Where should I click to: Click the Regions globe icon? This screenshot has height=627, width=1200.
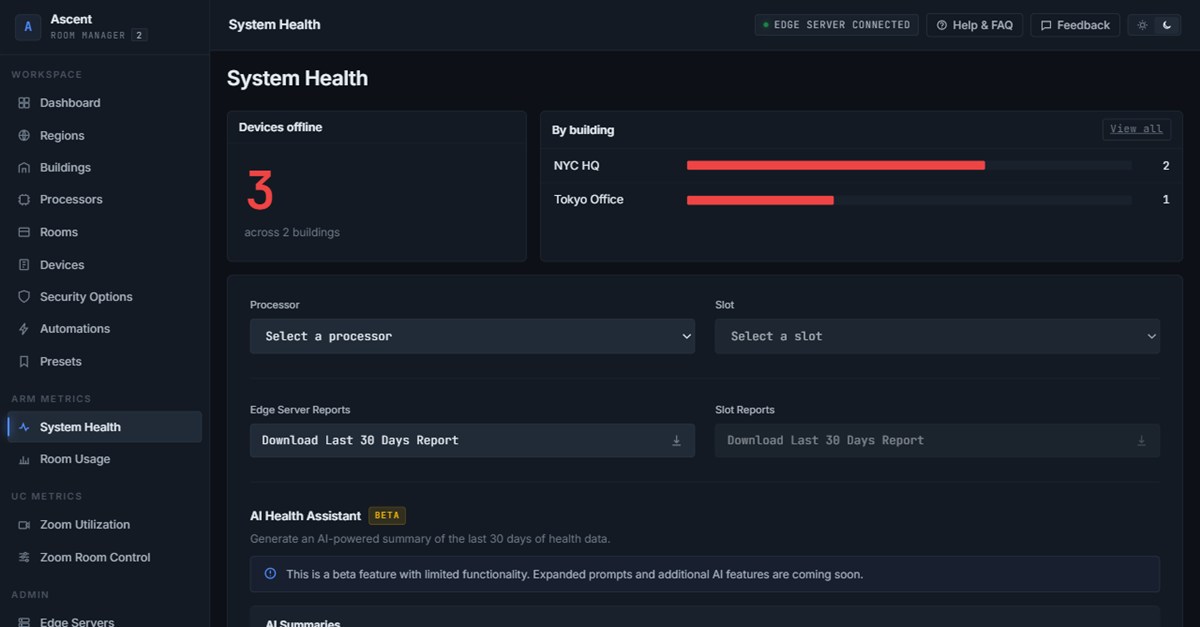tap(24, 136)
